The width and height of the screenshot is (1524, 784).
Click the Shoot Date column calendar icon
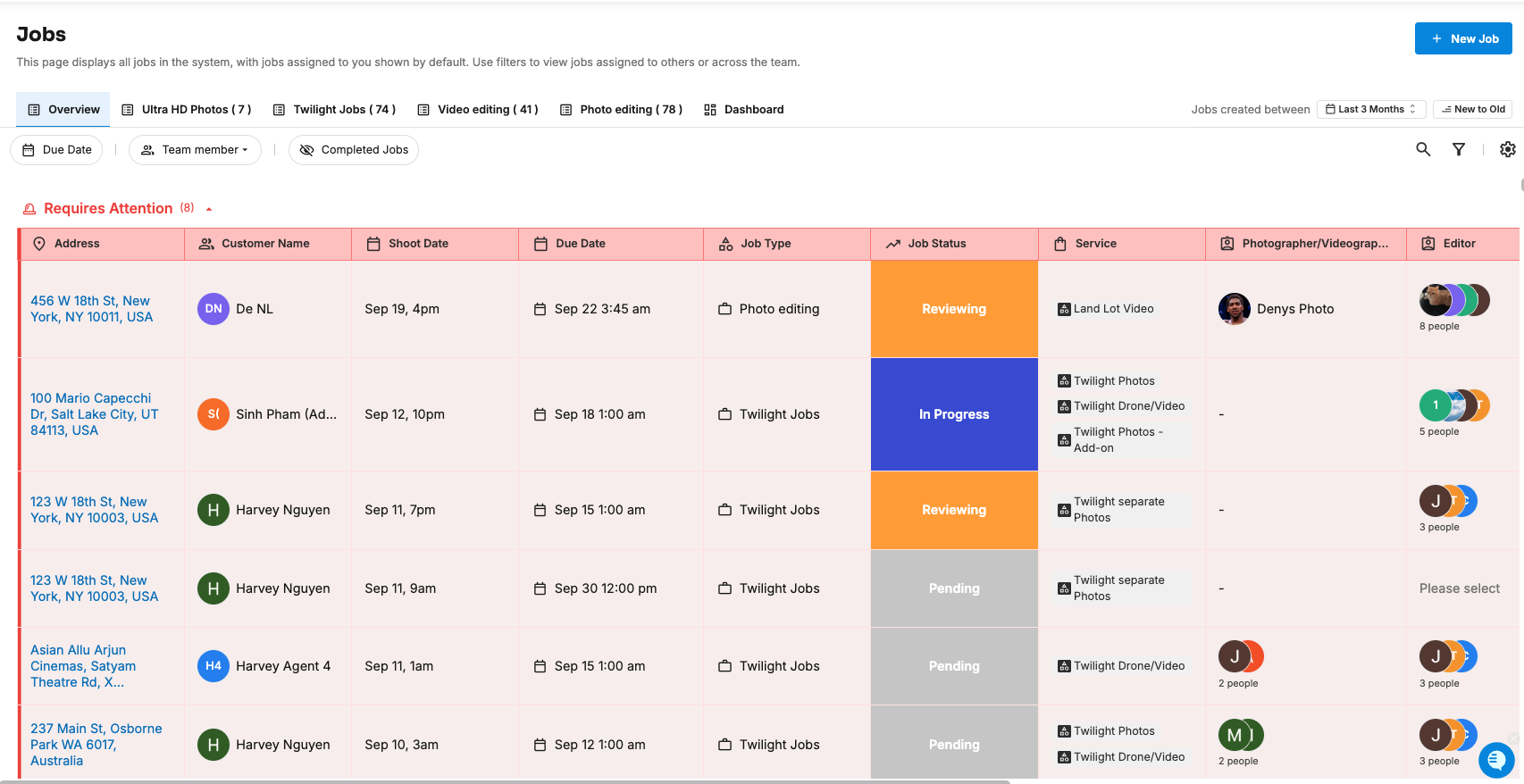tap(373, 244)
